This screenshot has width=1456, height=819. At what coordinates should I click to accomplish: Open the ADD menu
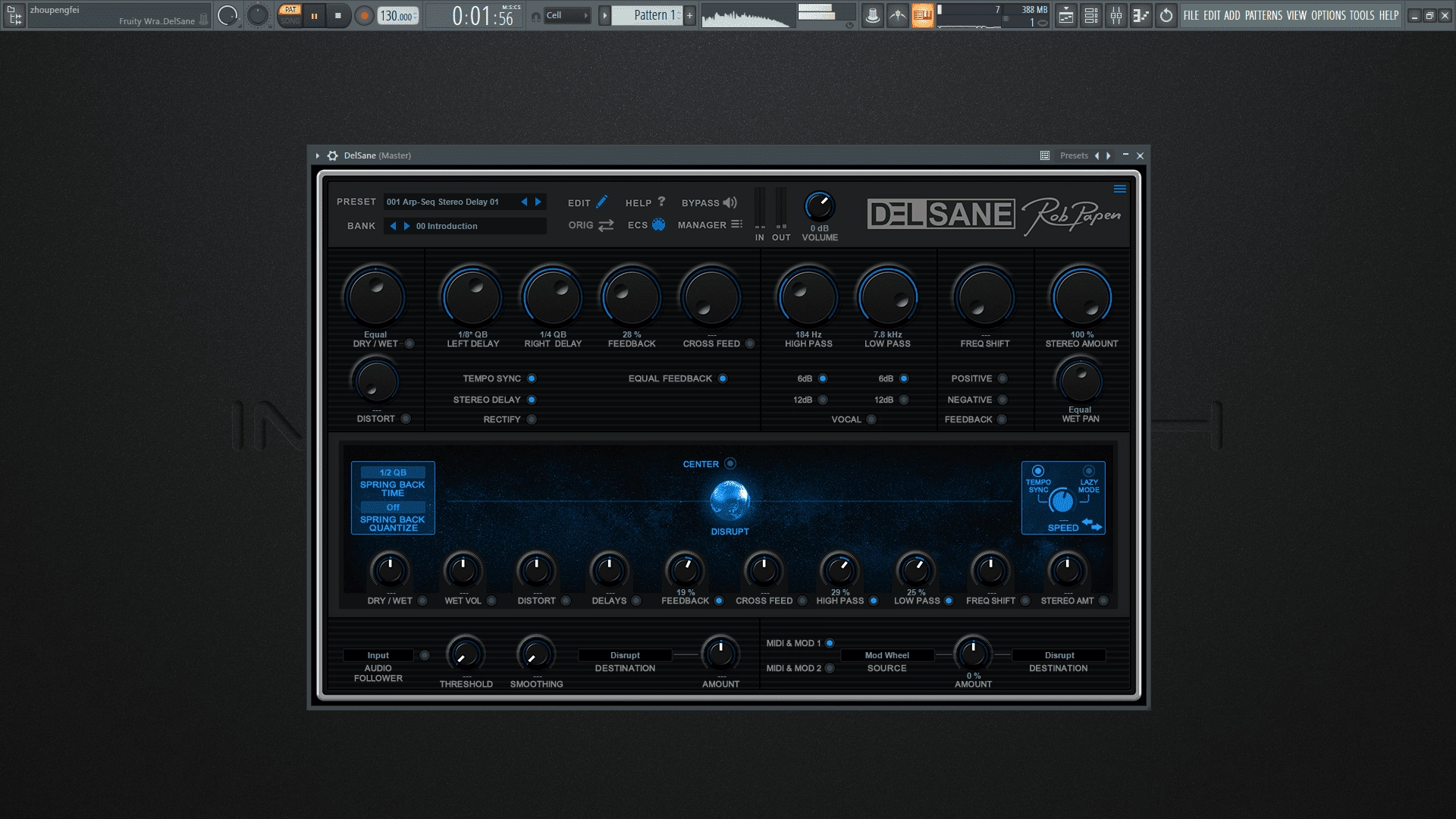1232,15
